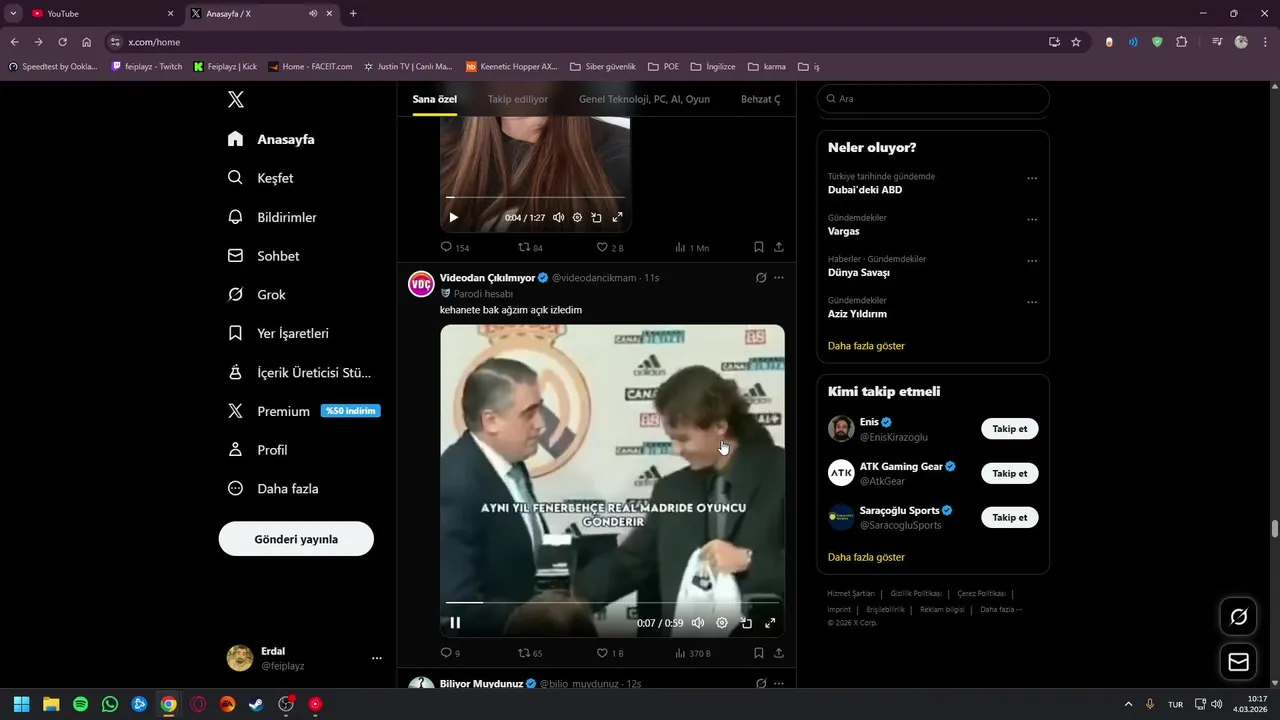The width and height of the screenshot is (1280, 720).
Task: Open Profil page
Action: pyautogui.click(x=257, y=450)
